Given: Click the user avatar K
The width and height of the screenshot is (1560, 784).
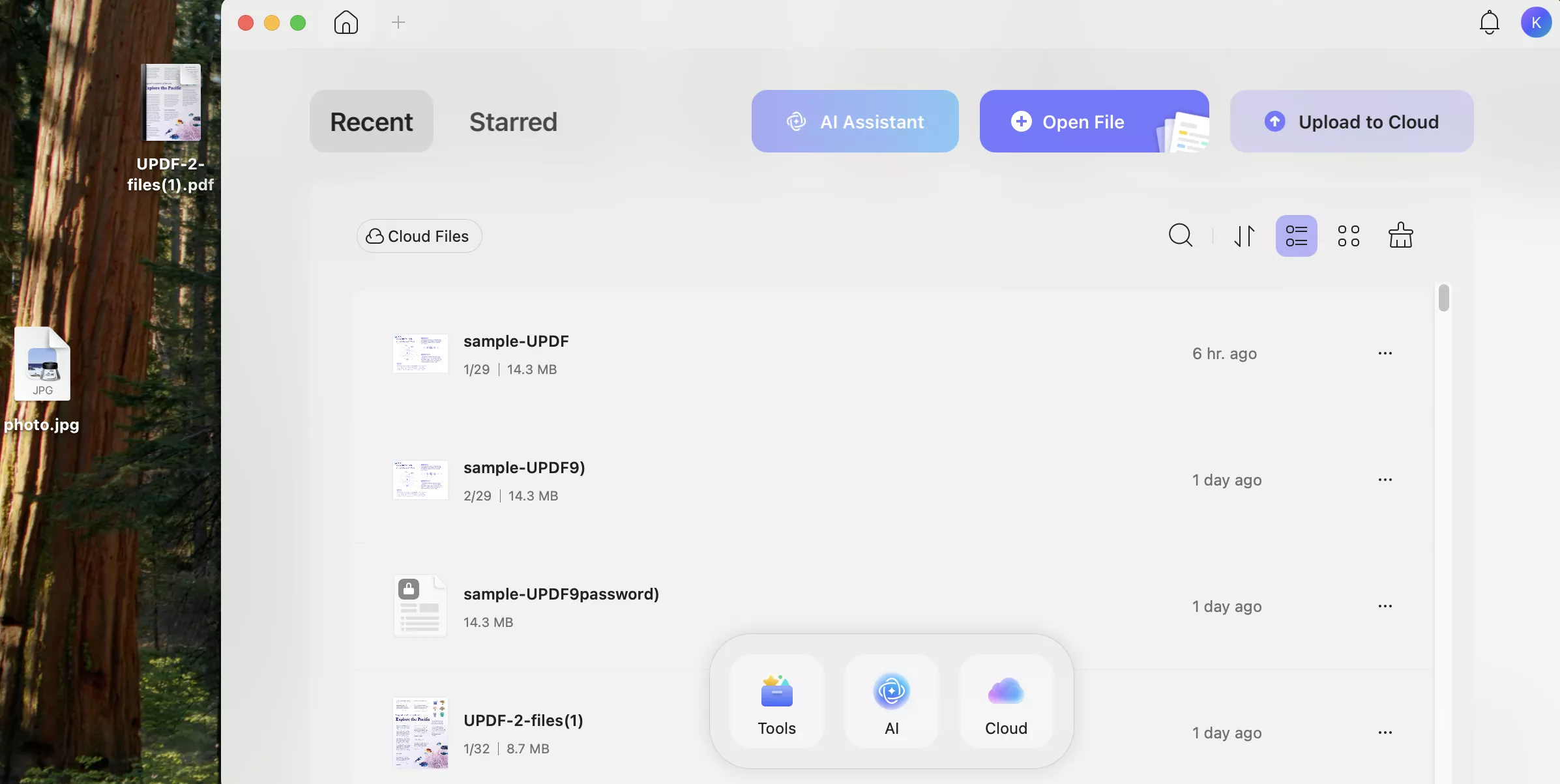Looking at the screenshot, I should tap(1536, 23).
